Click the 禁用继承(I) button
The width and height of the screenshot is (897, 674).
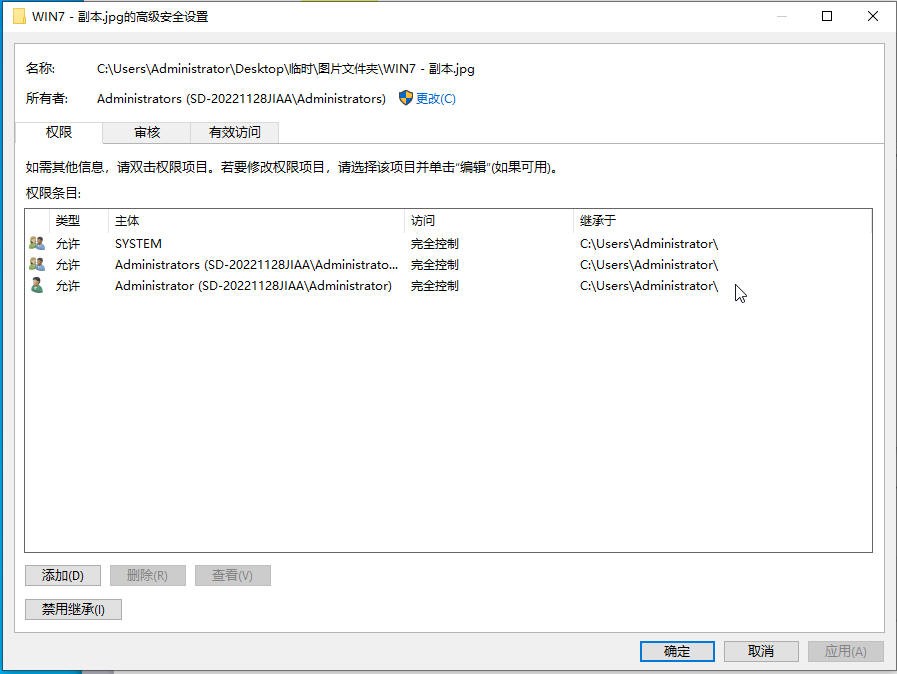pos(73,609)
